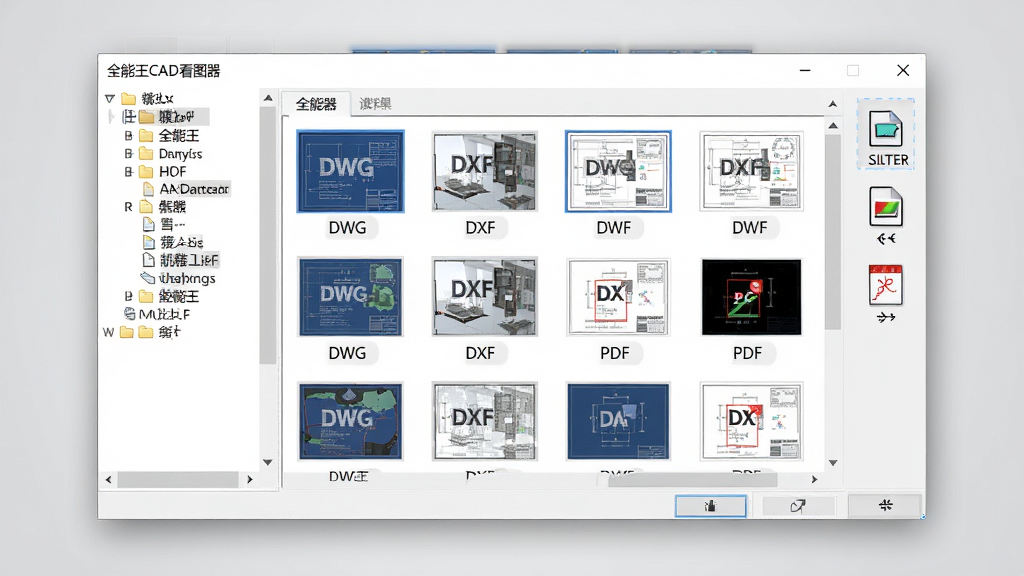The width and height of the screenshot is (1024, 576).
Task: Click the DWG label under first thumbnail
Action: (347, 227)
